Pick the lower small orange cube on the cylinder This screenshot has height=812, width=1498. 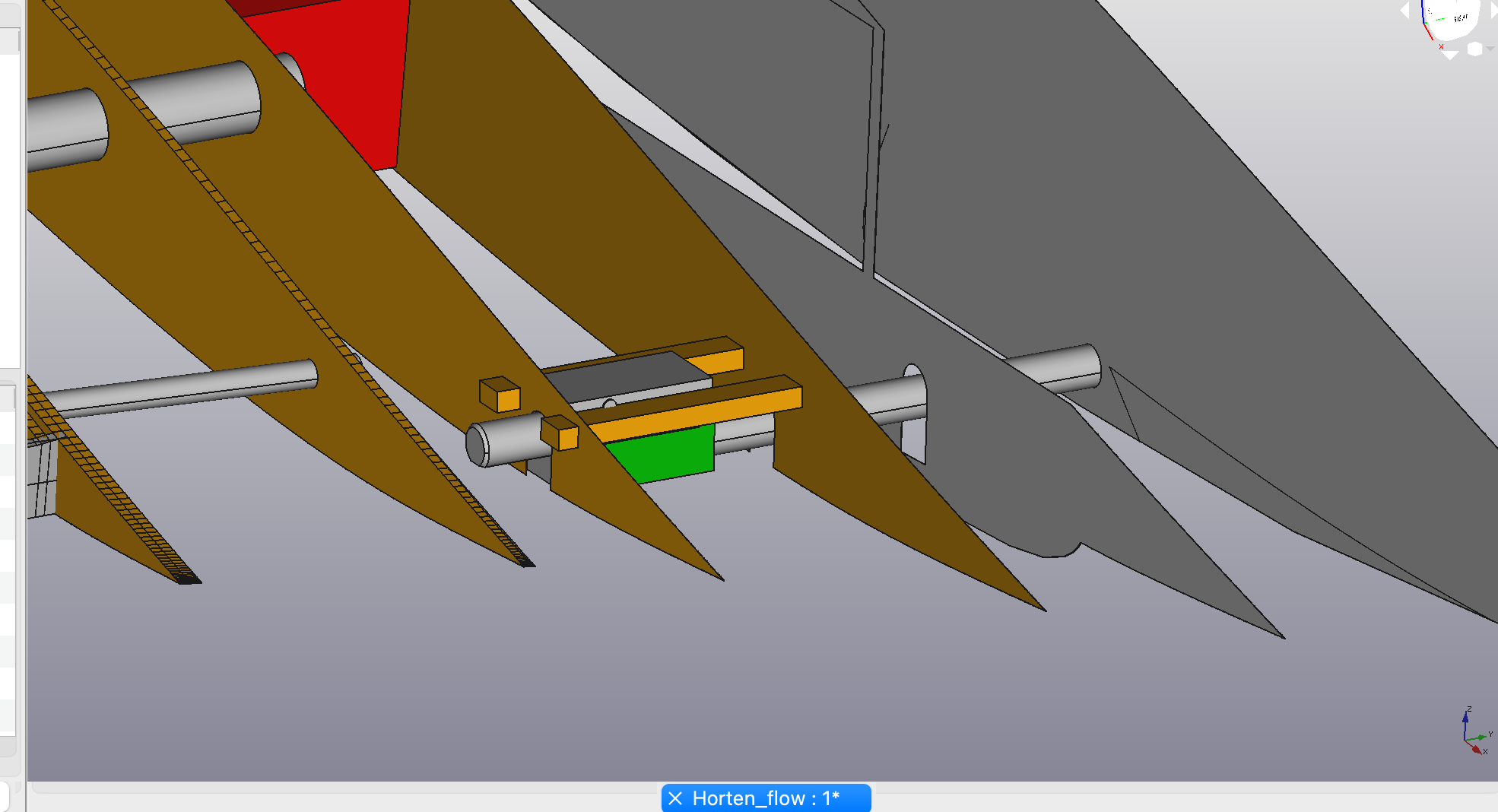pyautogui.click(x=561, y=433)
